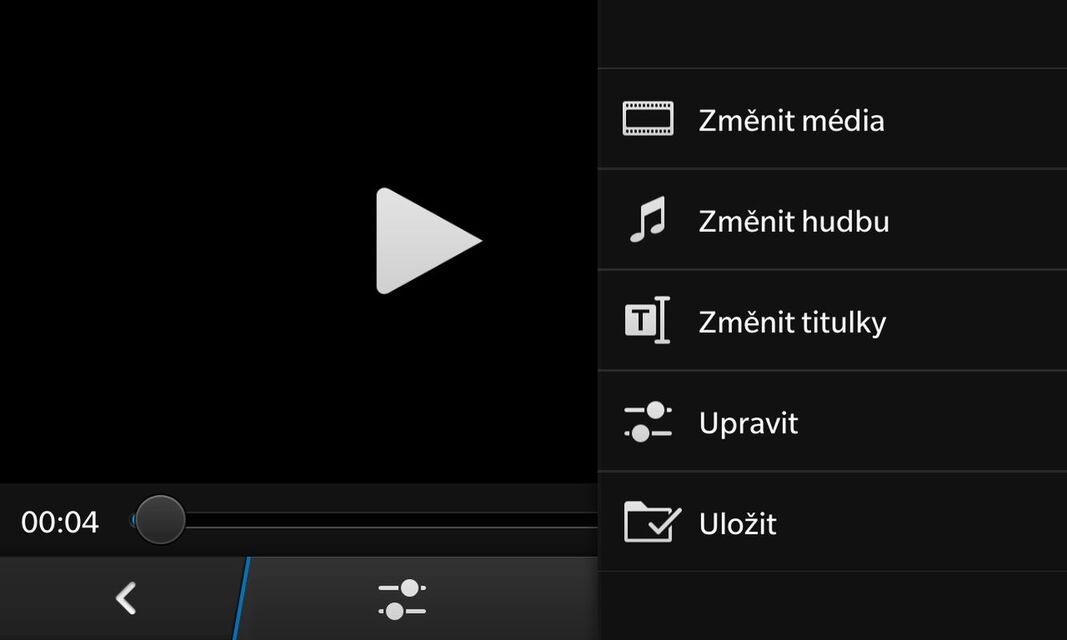Click the text caption icon for Změnit titulky
Image resolution: width=1067 pixels, height=640 pixels.
point(647,320)
